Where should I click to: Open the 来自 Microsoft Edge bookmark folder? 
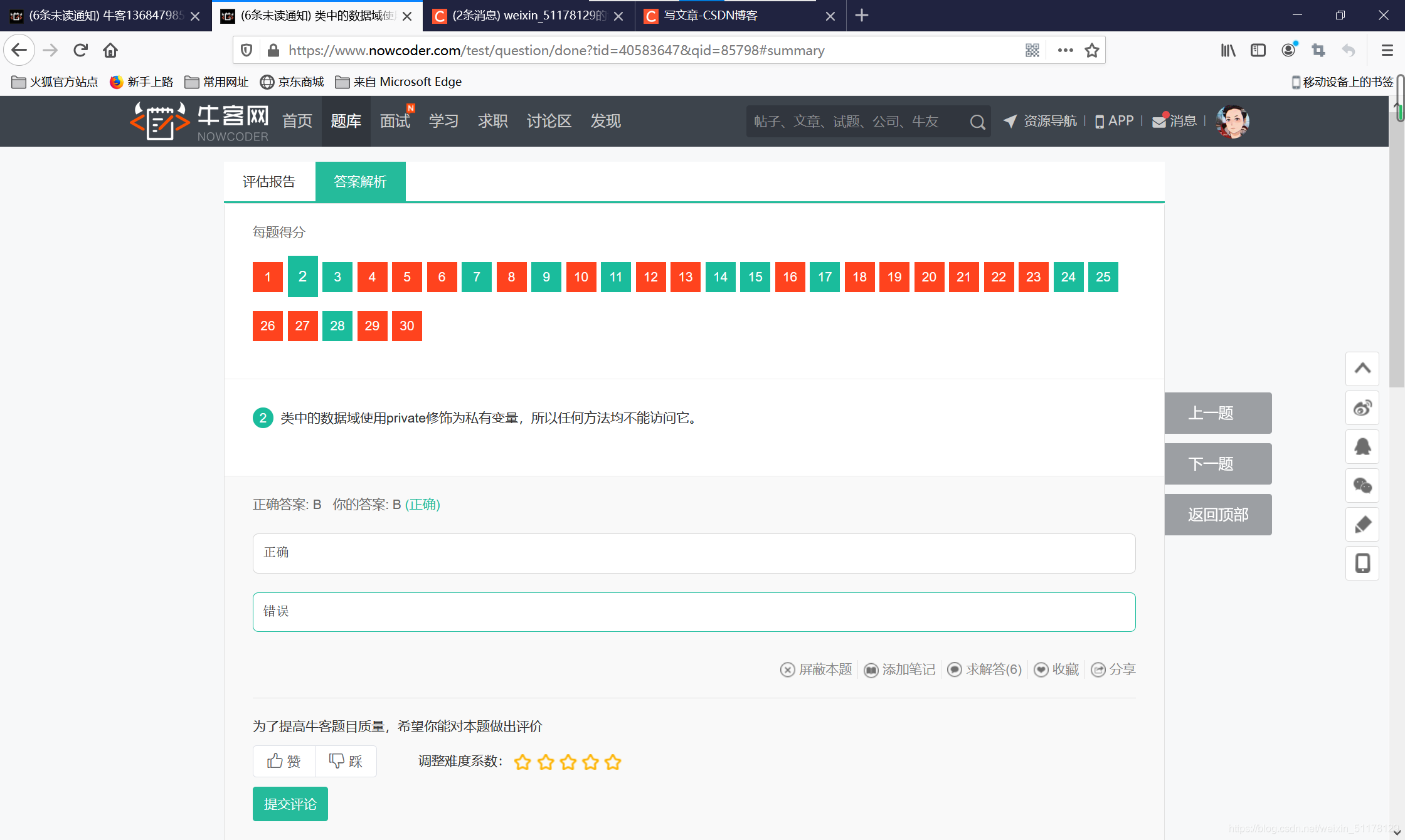point(399,82)
